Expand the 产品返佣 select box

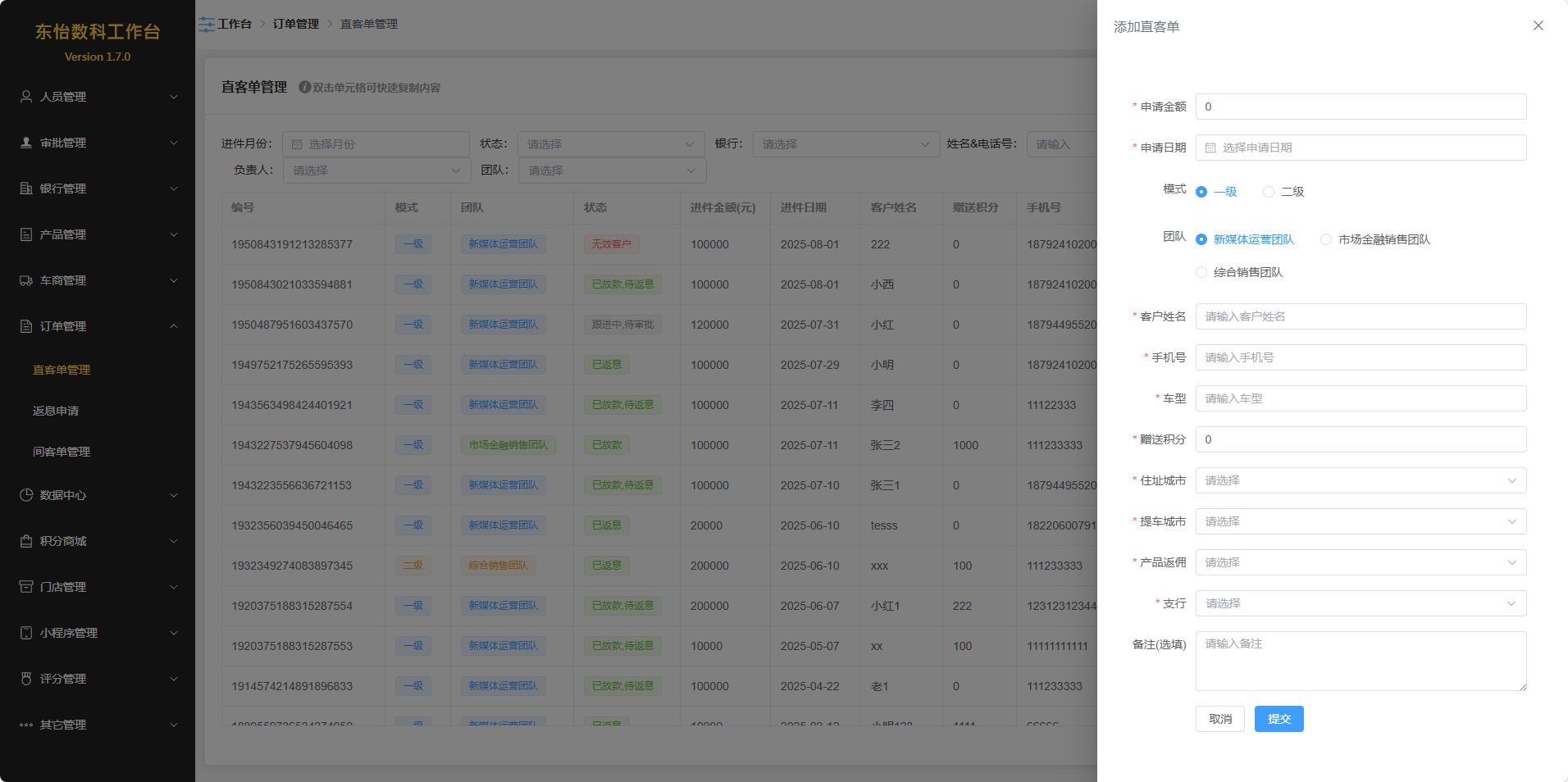click(1360, 562)
